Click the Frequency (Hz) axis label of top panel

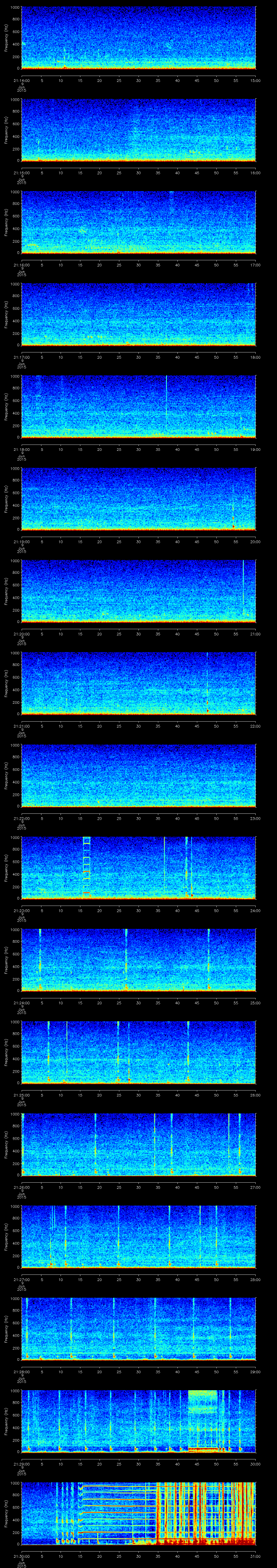click(x=6, y=38)
